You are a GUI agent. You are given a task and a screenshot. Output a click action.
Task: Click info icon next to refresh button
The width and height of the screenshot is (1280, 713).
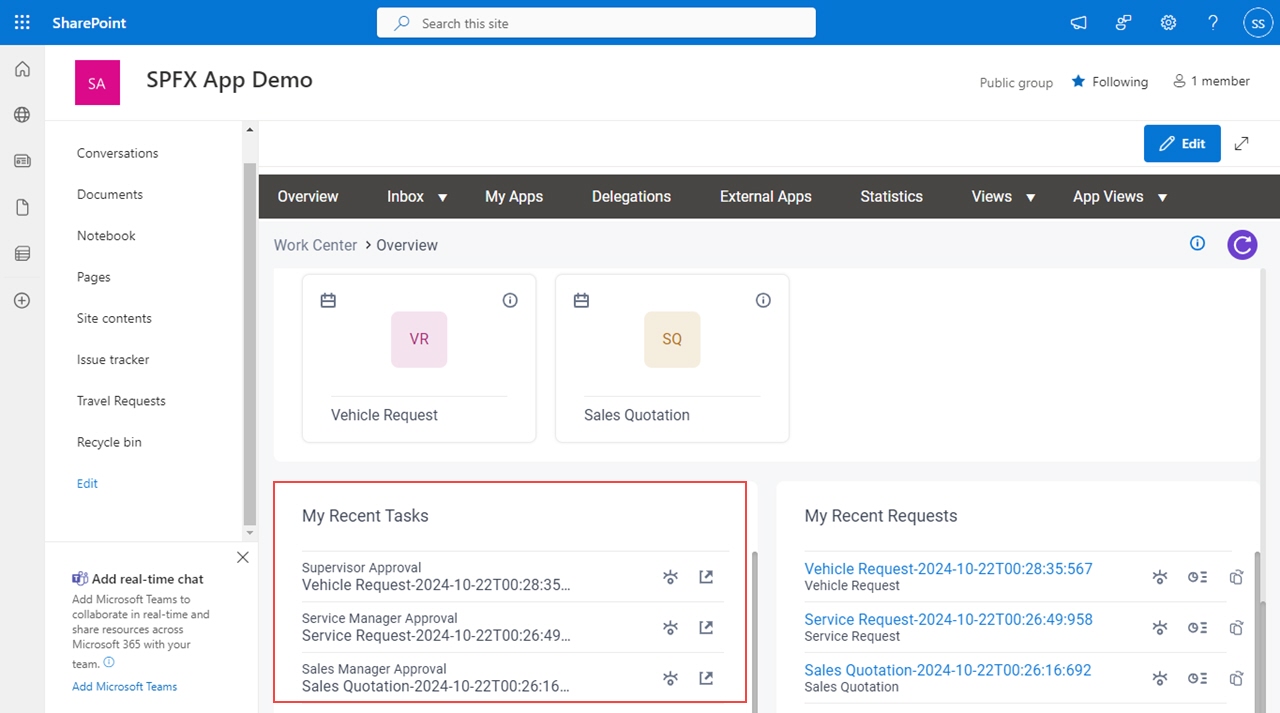(x=1197, y=243)
